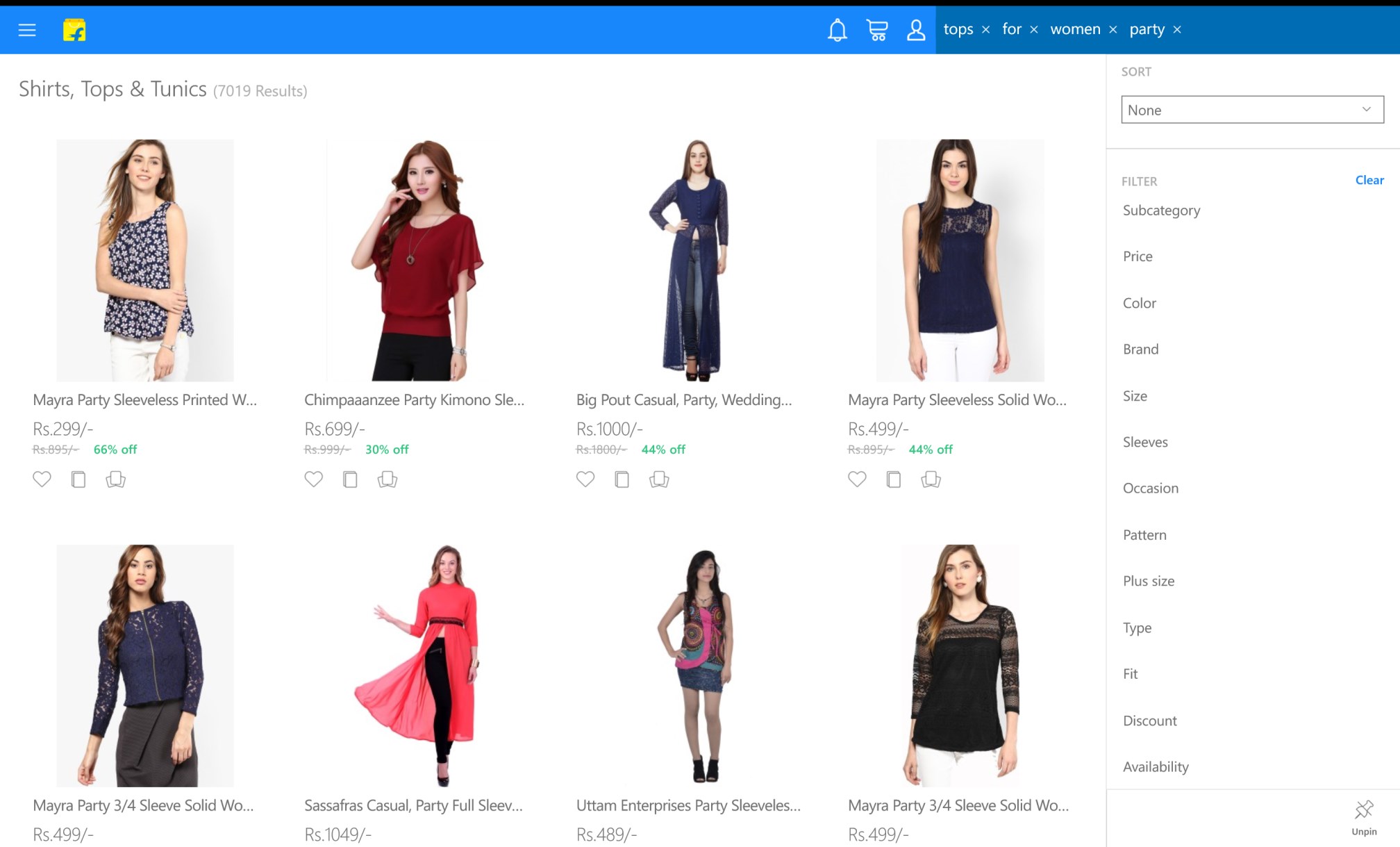Open the shopping cart
The width and height of the screenshot is (1400, 847).
(877, 30)
